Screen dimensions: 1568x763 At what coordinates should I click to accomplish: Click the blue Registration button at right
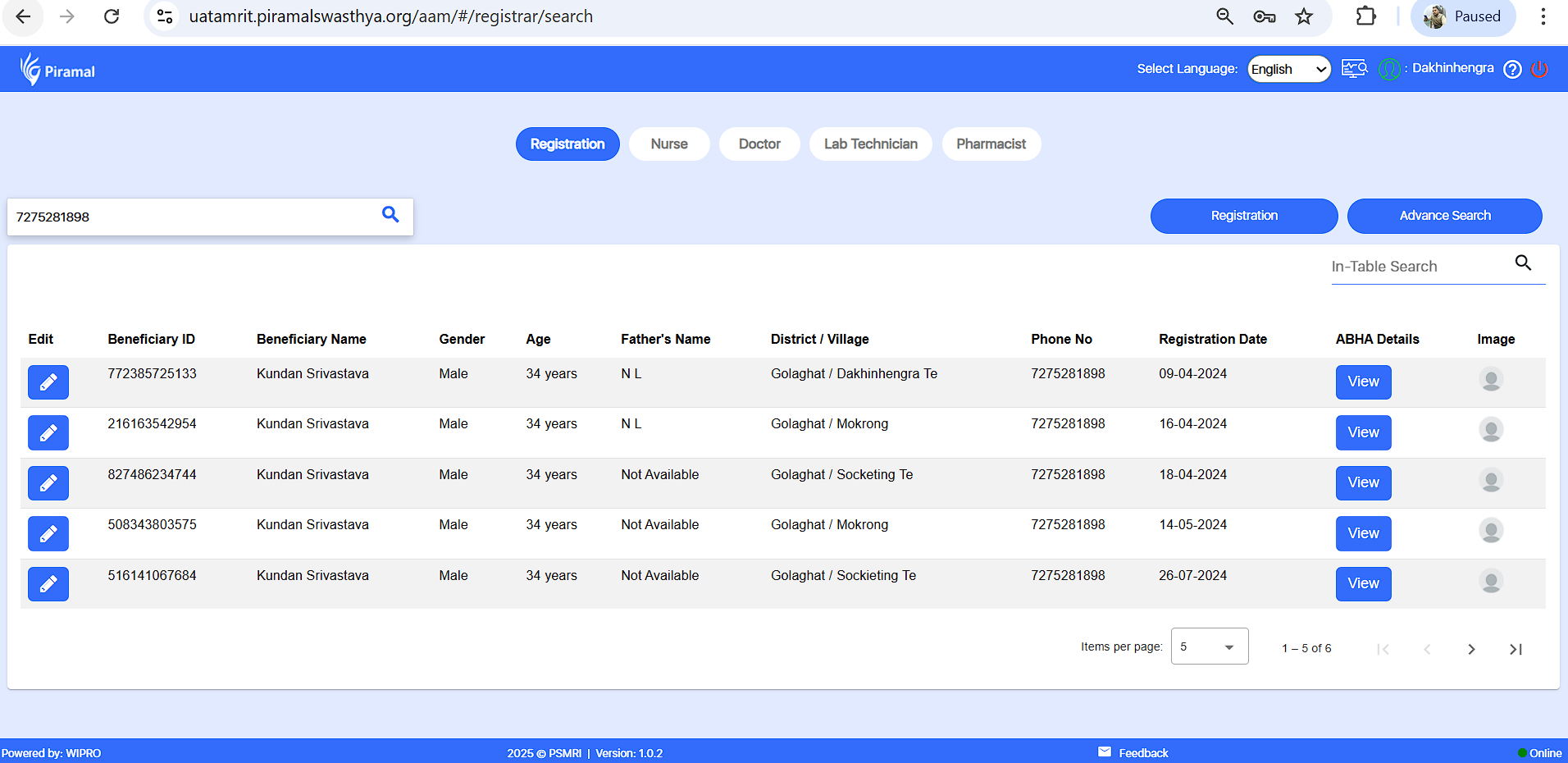point(1243,216)
